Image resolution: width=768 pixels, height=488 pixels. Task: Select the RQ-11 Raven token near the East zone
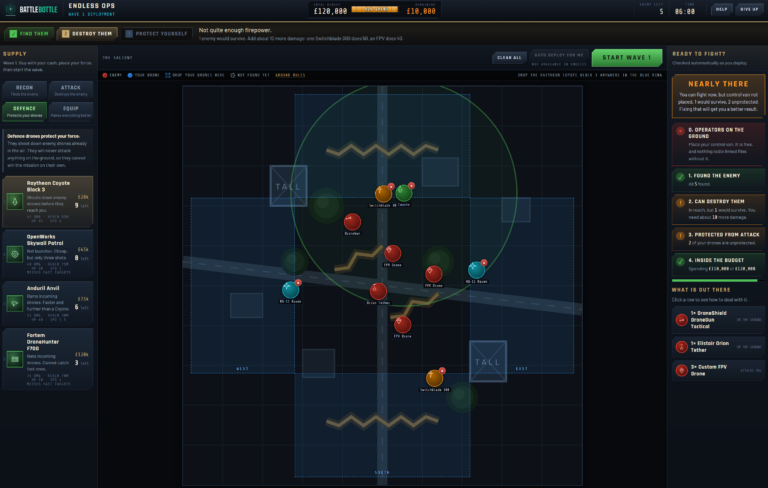click(476, 269)
